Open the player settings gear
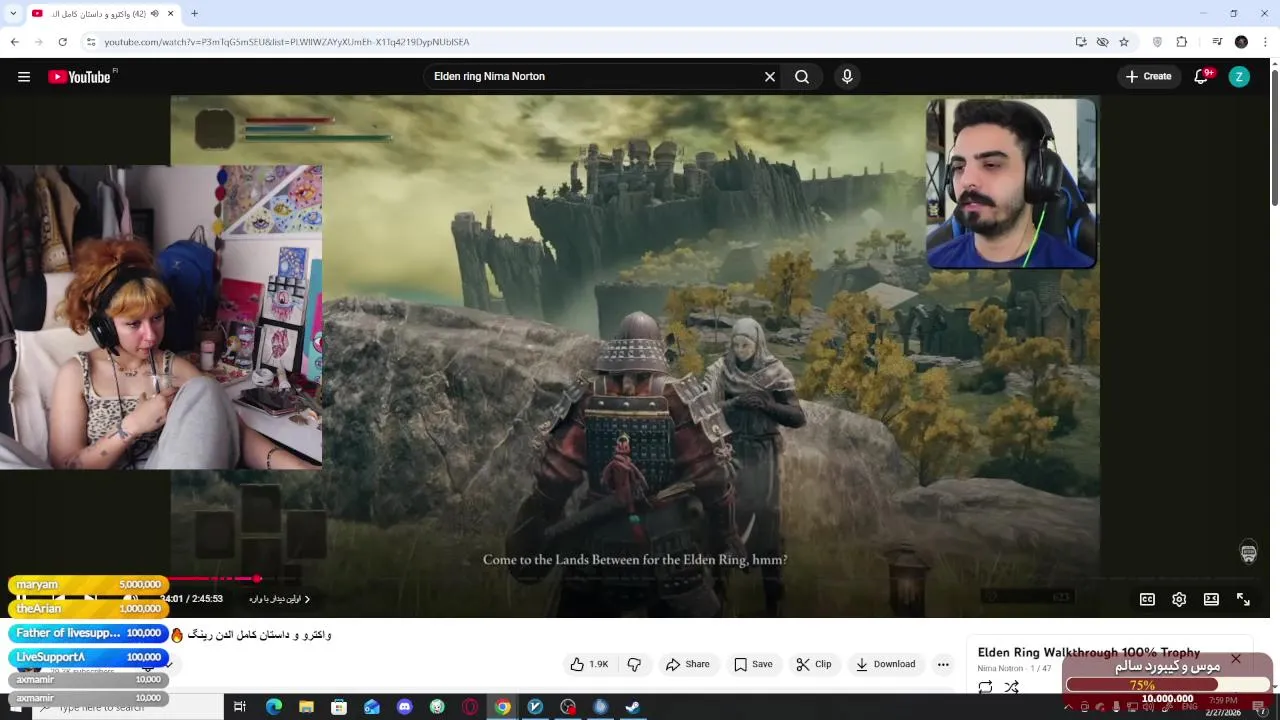 click(x=1179, y=599)
